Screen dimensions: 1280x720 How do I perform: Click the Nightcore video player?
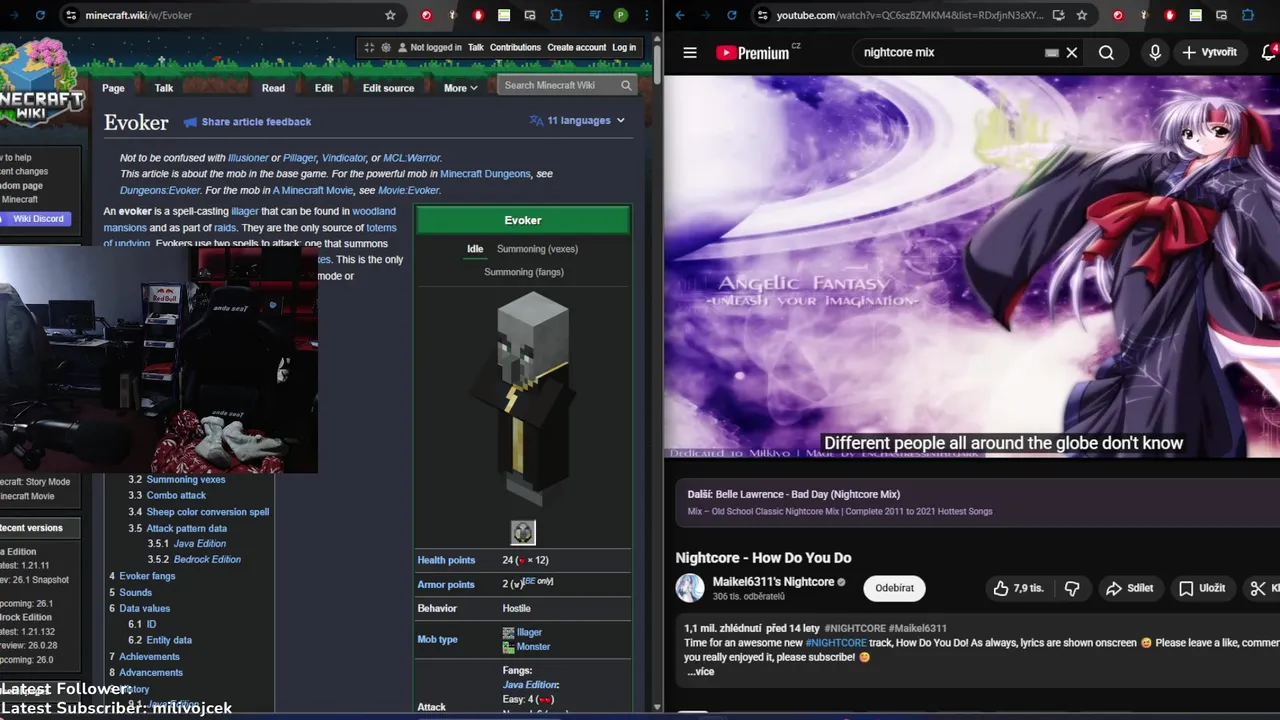[x=972, y=267]
